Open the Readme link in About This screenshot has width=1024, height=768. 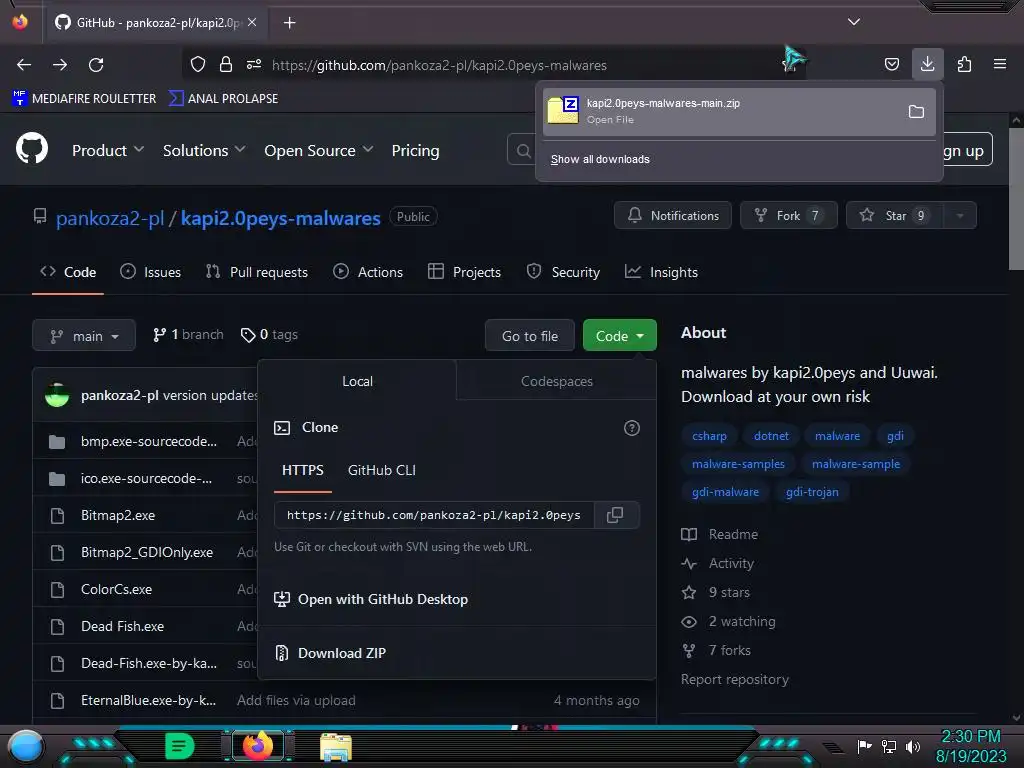pos(720,534)
